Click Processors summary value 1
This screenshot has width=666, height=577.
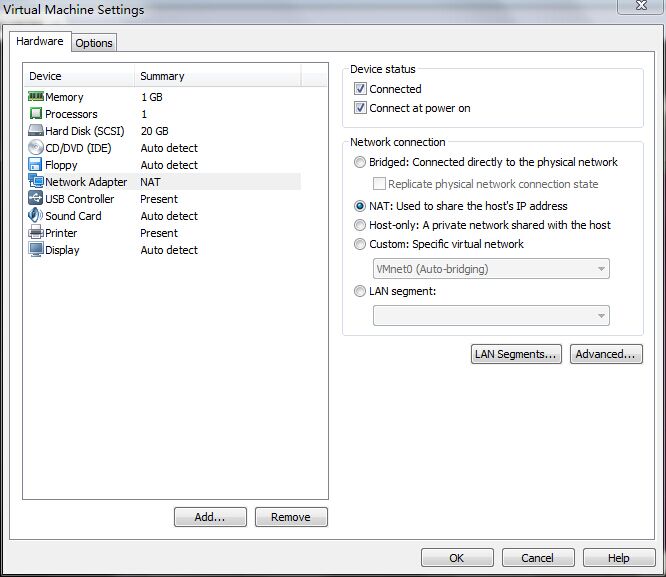144,114
